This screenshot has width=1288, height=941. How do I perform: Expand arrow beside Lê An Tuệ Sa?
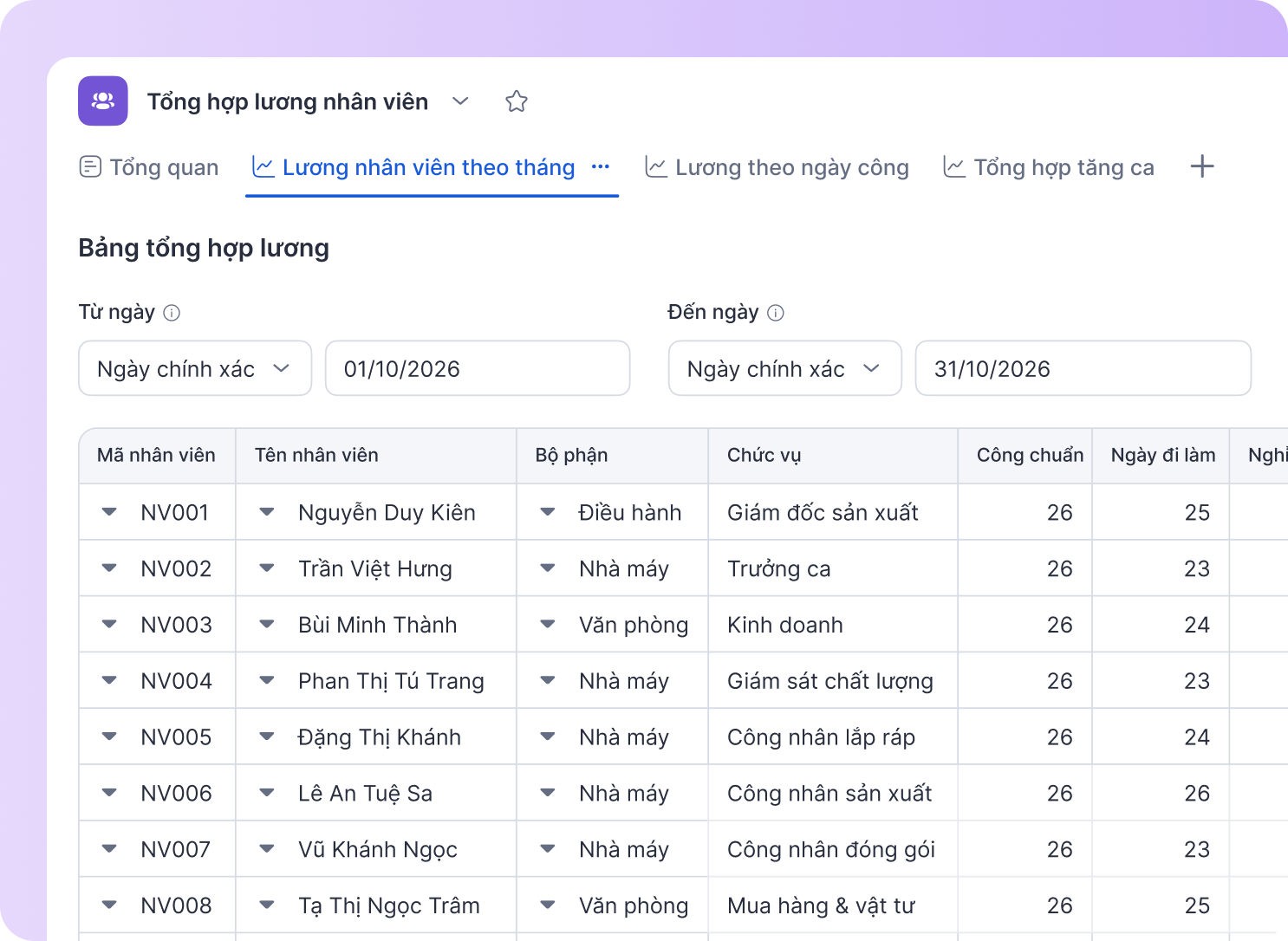pyautogui.click(x=267, y=793)
